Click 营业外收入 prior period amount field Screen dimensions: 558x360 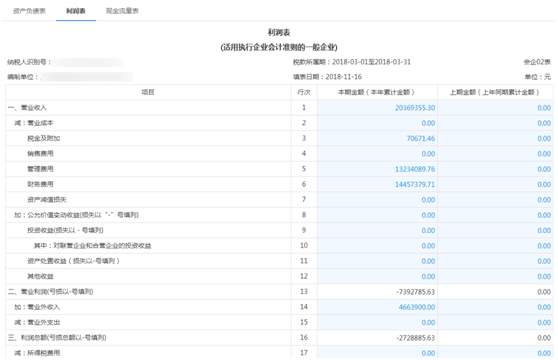(495, 307)
